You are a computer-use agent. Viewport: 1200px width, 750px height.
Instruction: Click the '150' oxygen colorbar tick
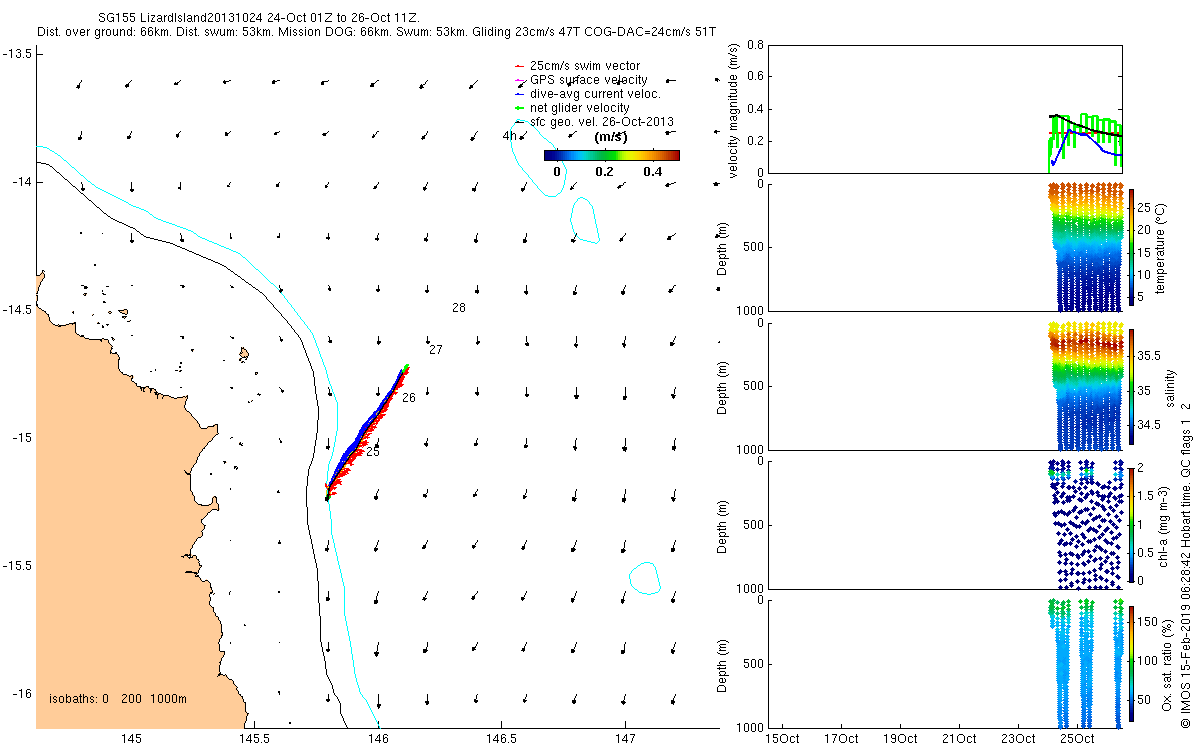(x=1148, y=621)
